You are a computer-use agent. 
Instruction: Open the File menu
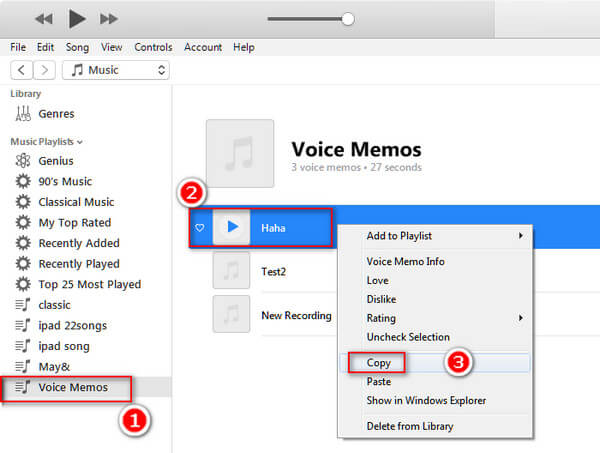point(18,47)
